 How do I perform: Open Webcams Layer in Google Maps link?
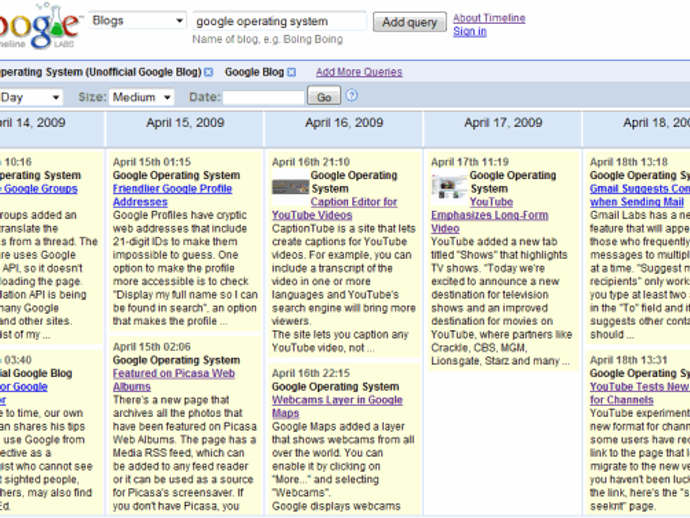click(x=337, y=407)
